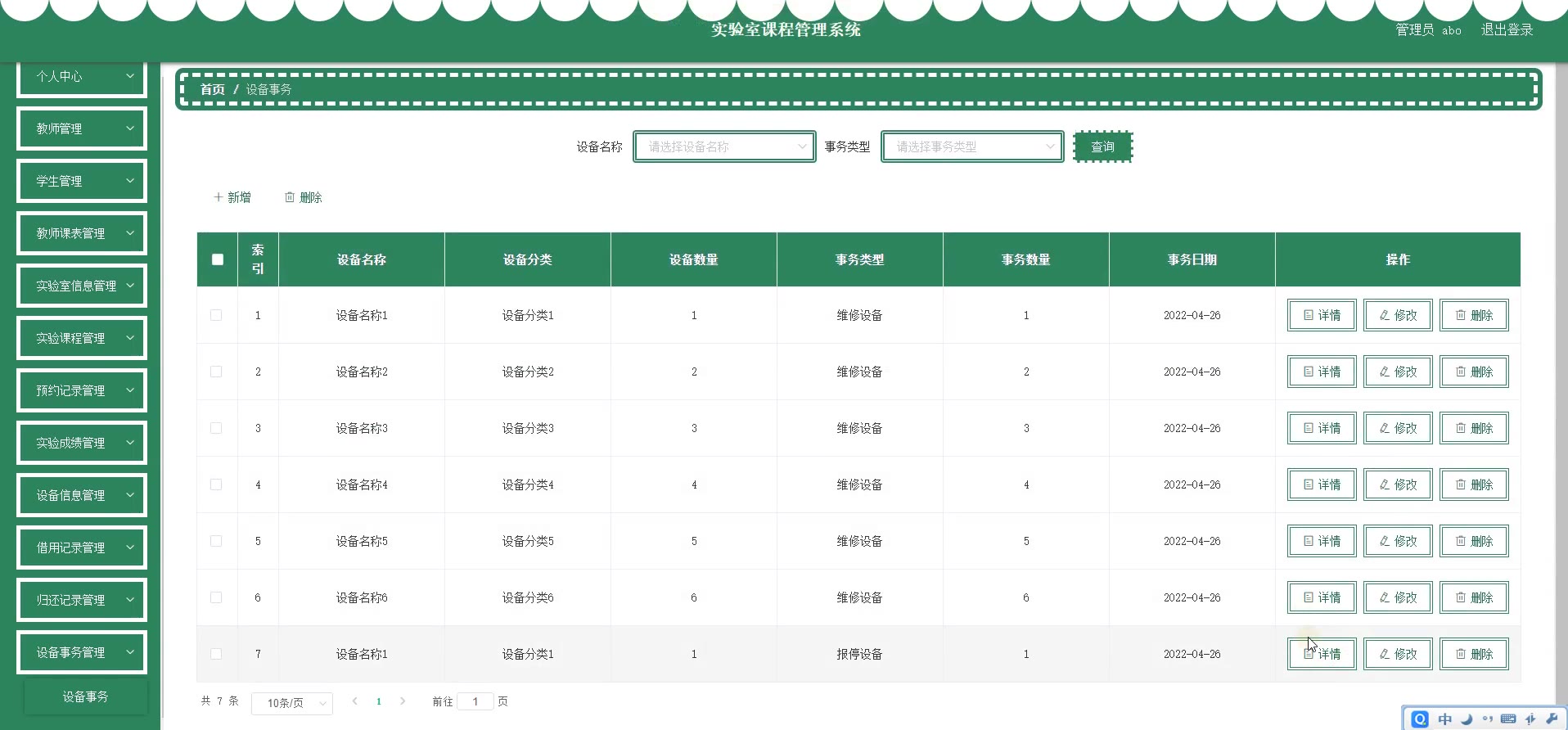Click the 新增 add button
This screenshot has height=730, width=1568.
point(232,197)
